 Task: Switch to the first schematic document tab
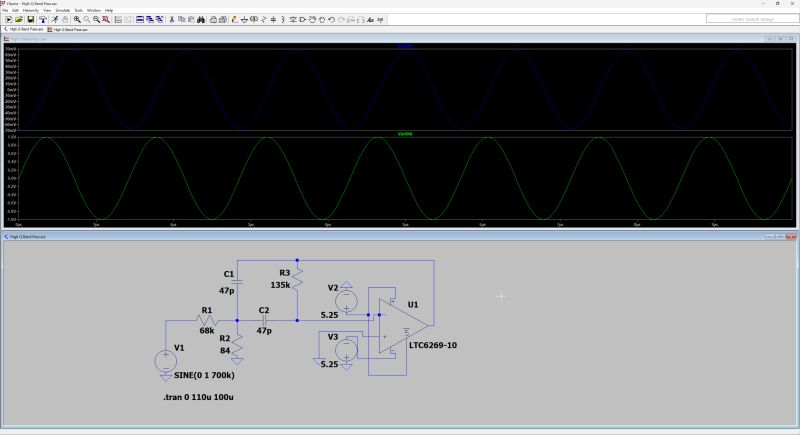(23, 30)
